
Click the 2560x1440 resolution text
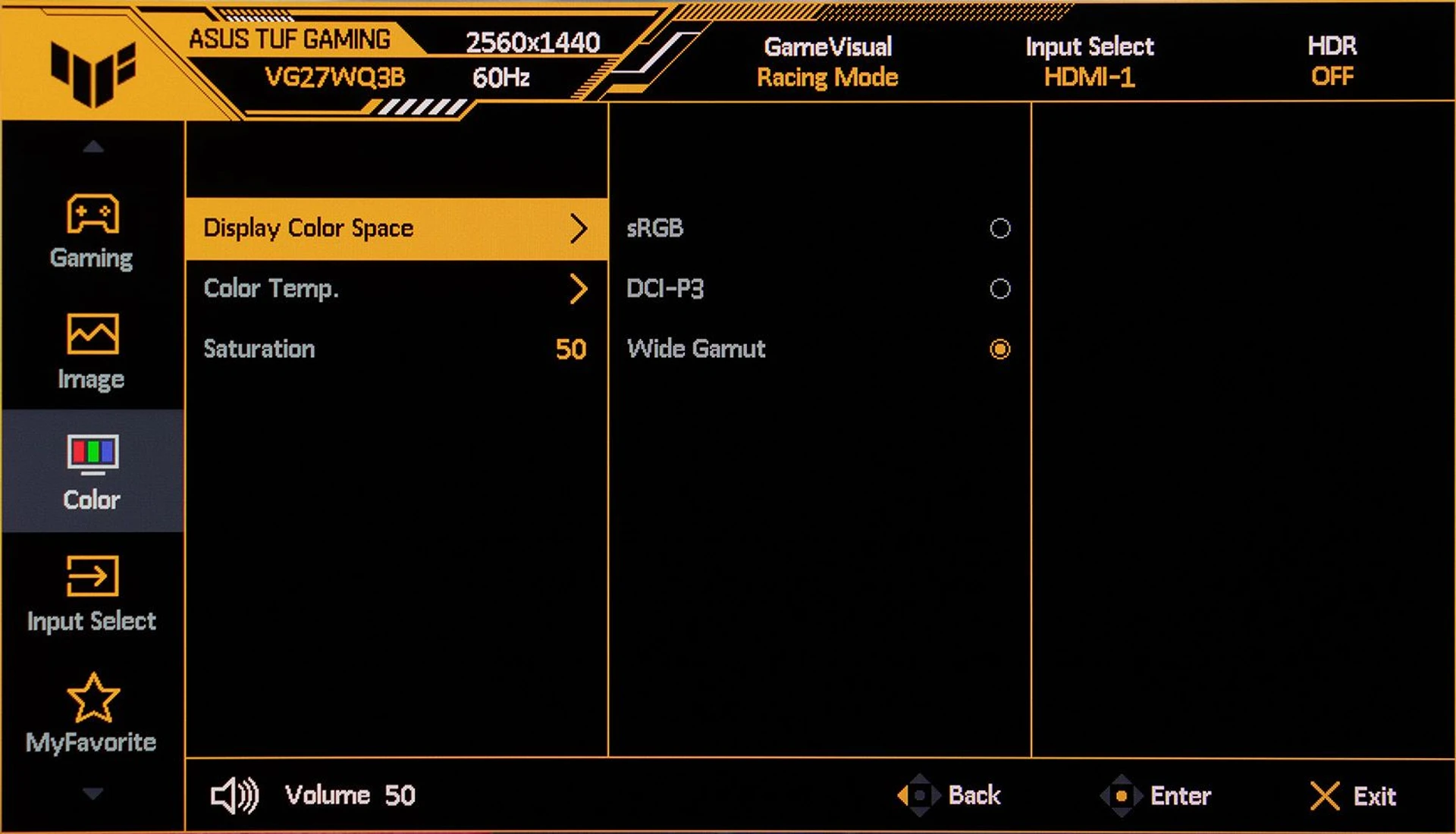tap(532, 42)
